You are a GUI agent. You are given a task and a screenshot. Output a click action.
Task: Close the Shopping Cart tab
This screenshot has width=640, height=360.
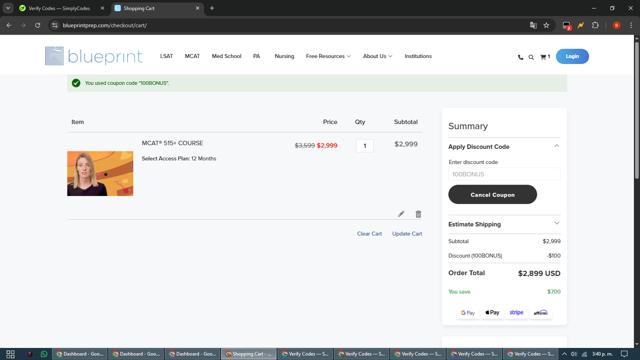point(198,8)
